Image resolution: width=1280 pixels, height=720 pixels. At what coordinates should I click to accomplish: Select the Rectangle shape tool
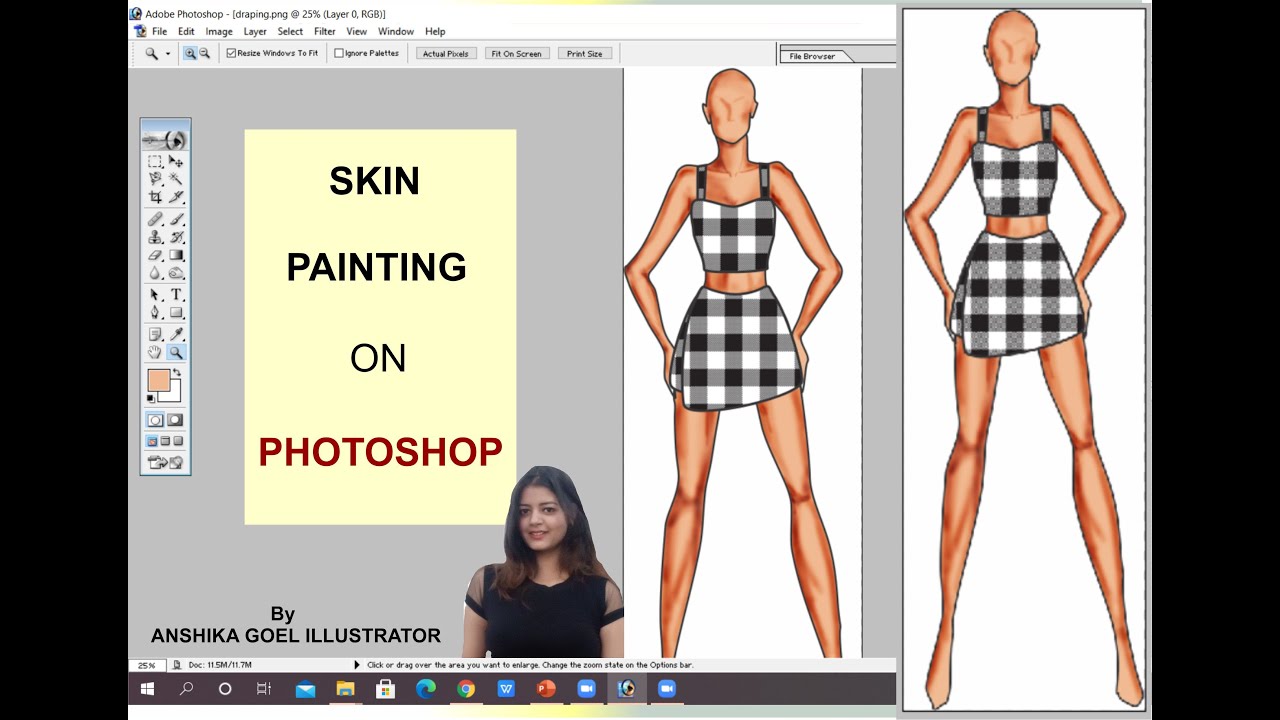coord(176,313)
